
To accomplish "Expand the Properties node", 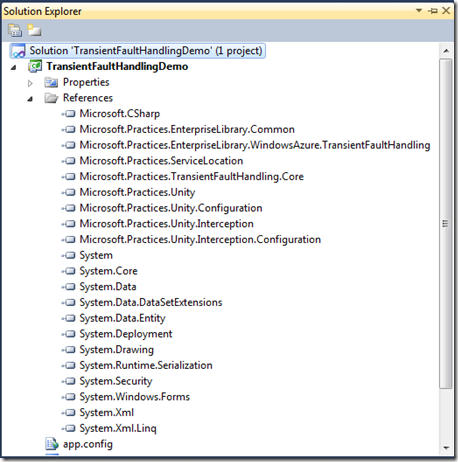I will (30, 83).
